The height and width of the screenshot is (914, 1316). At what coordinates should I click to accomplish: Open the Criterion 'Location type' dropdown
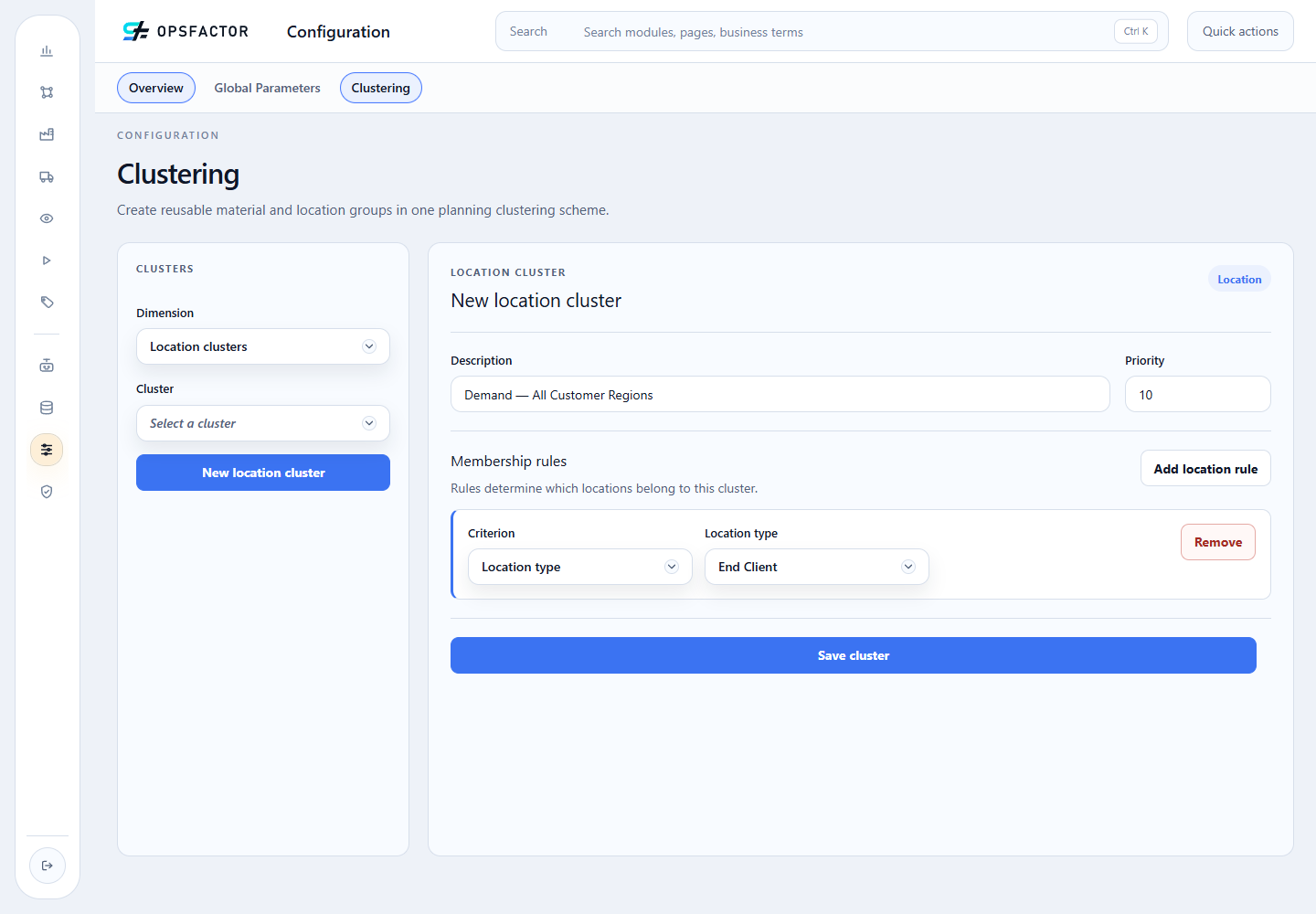pos(580,567)
